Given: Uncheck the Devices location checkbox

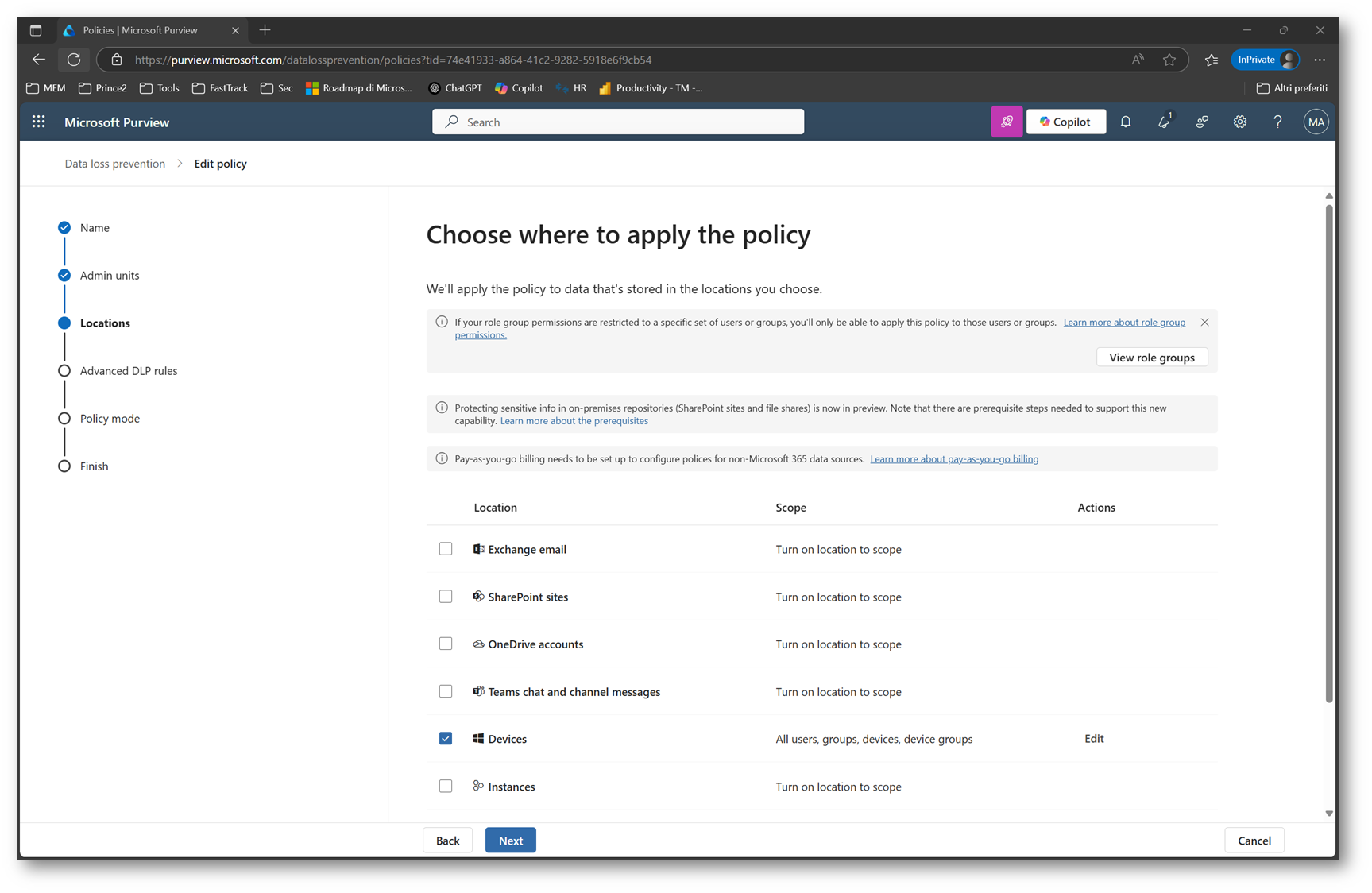Looking at the screenshot, I should [446, 738].
